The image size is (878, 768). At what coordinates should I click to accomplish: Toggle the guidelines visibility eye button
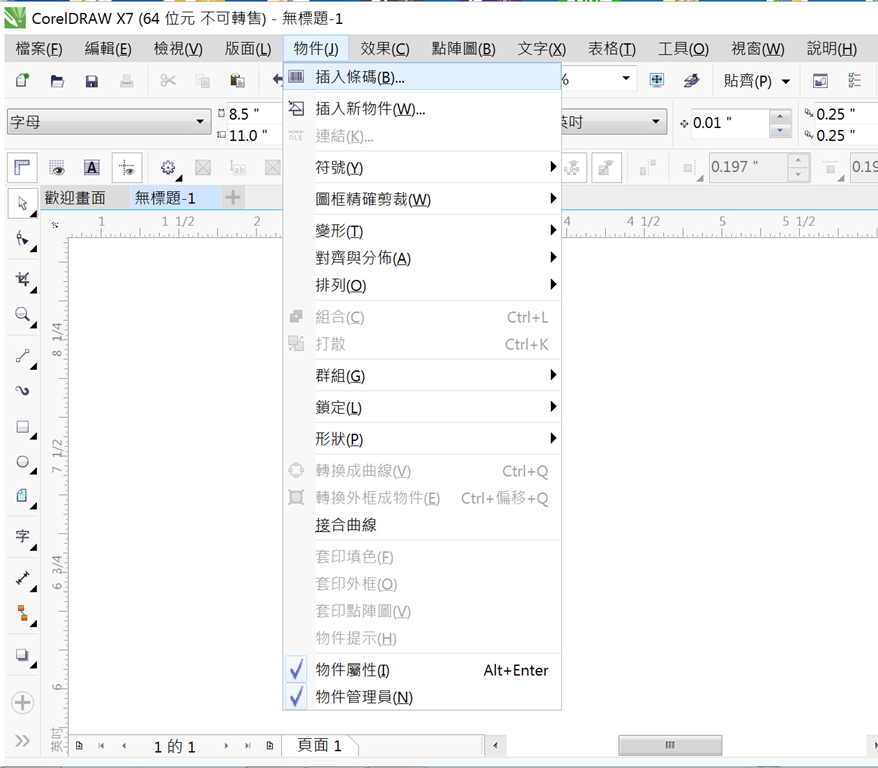pos(127,167)
